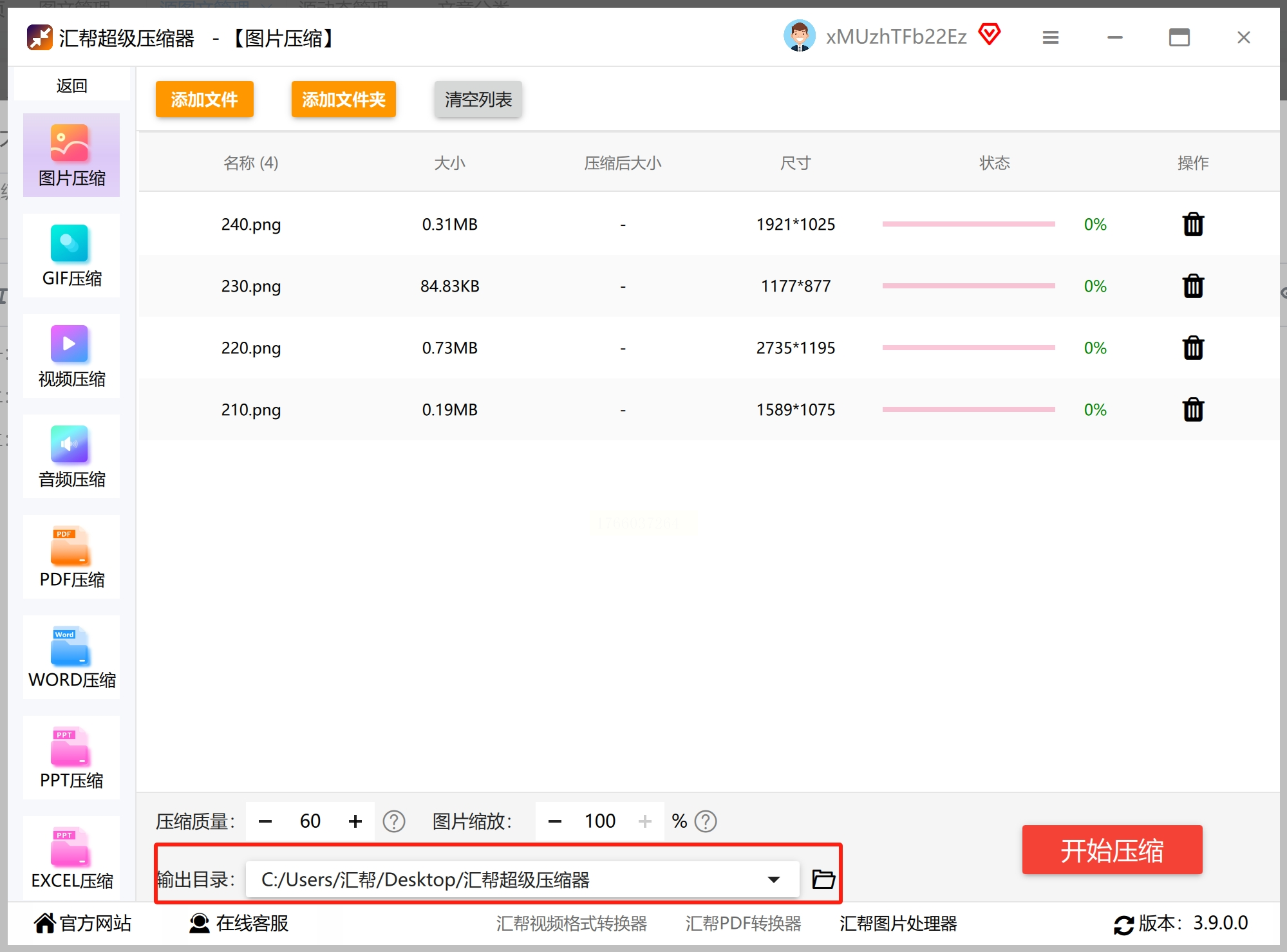Image resolution: width=1287 pixels, height=952 pixels.
Task: Delete 240.png using its trash icon
Action: pyautogui.click(x=1192, y=225)
